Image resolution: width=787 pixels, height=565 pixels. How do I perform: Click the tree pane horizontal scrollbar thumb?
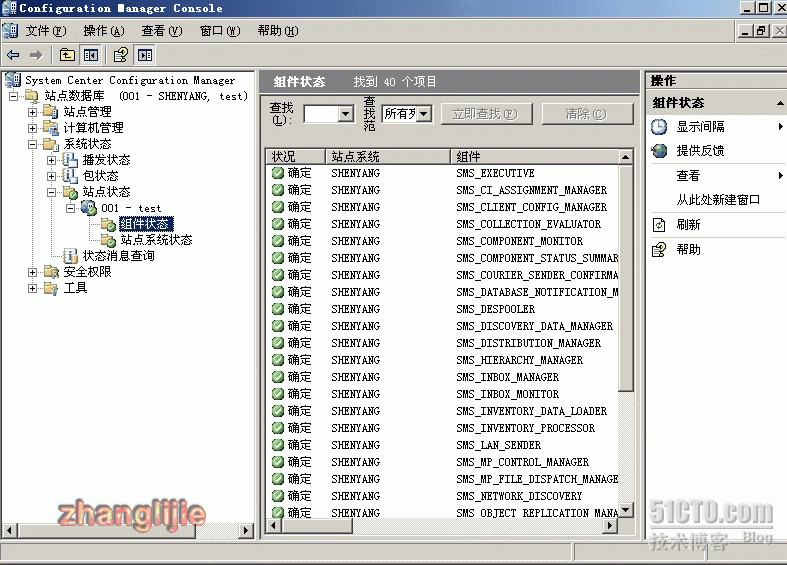106,530
